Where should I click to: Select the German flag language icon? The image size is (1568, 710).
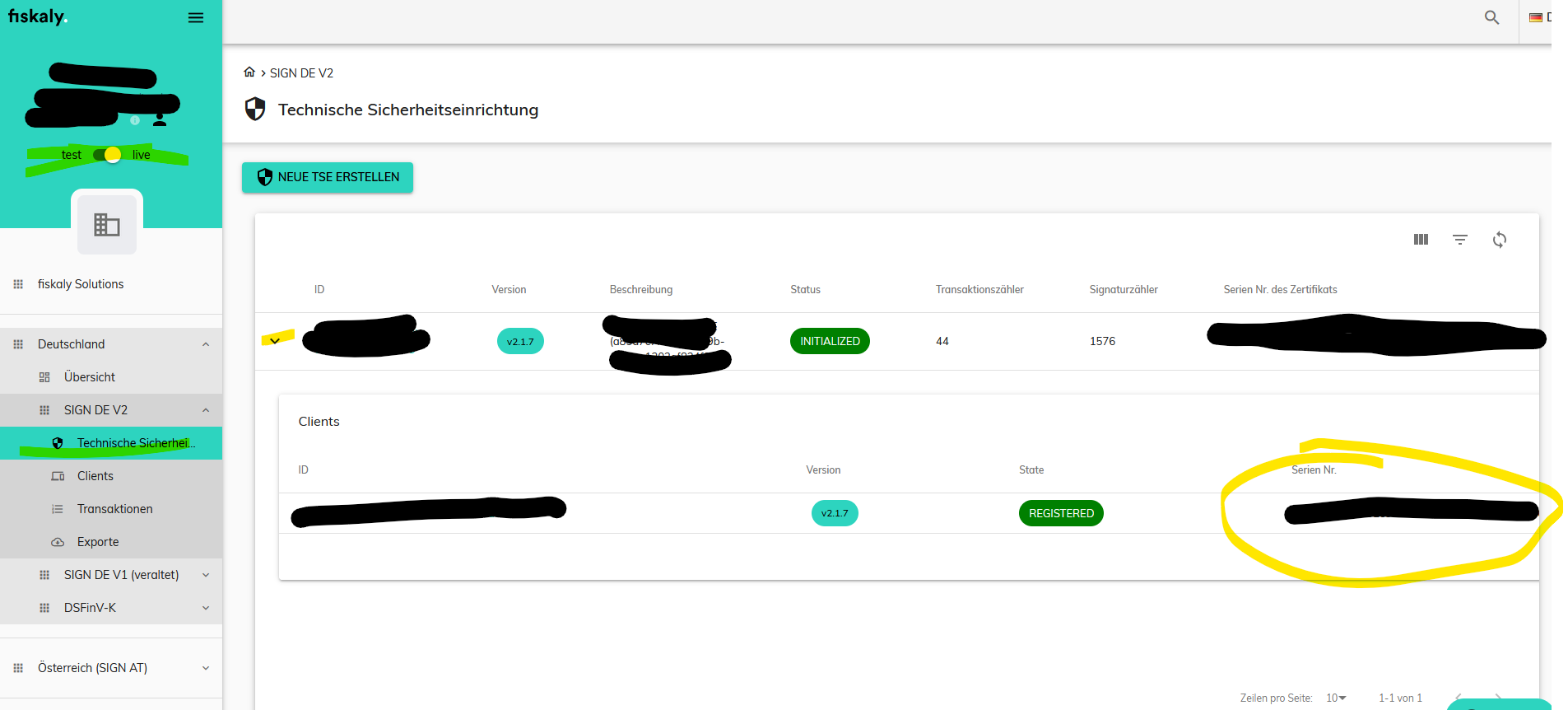1536,17
